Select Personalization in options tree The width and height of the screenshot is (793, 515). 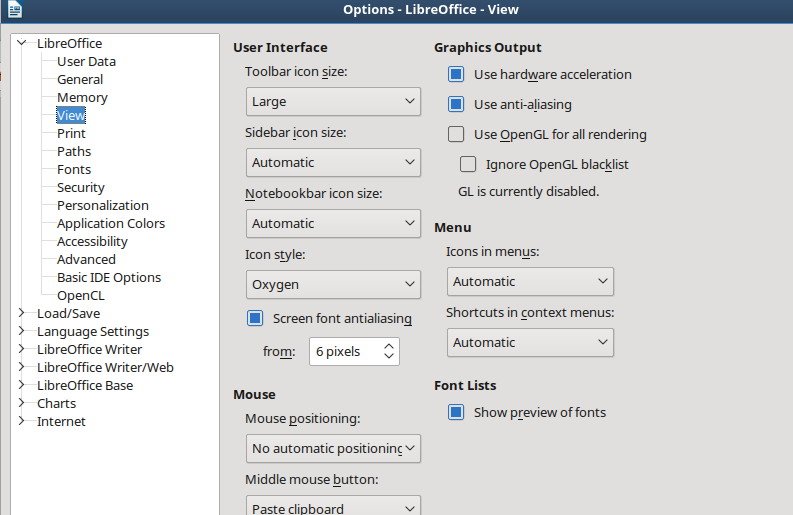pos(102,205)
